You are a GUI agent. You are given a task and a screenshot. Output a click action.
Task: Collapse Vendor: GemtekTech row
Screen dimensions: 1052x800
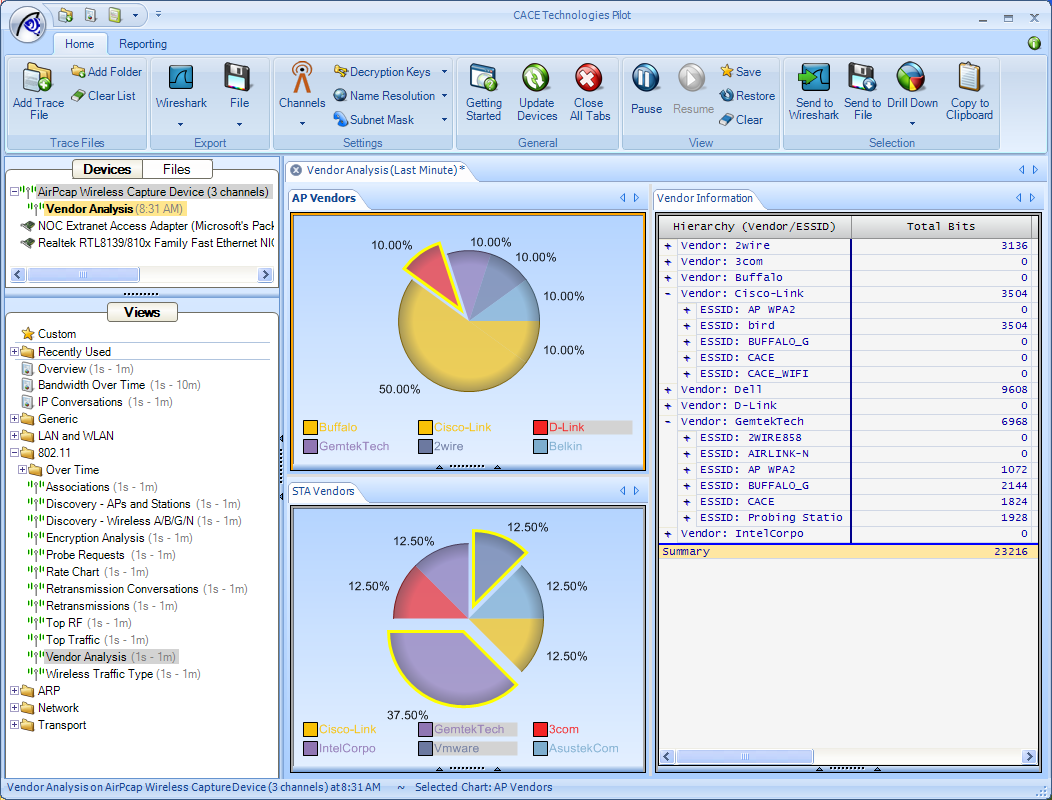tap(668, 422)
